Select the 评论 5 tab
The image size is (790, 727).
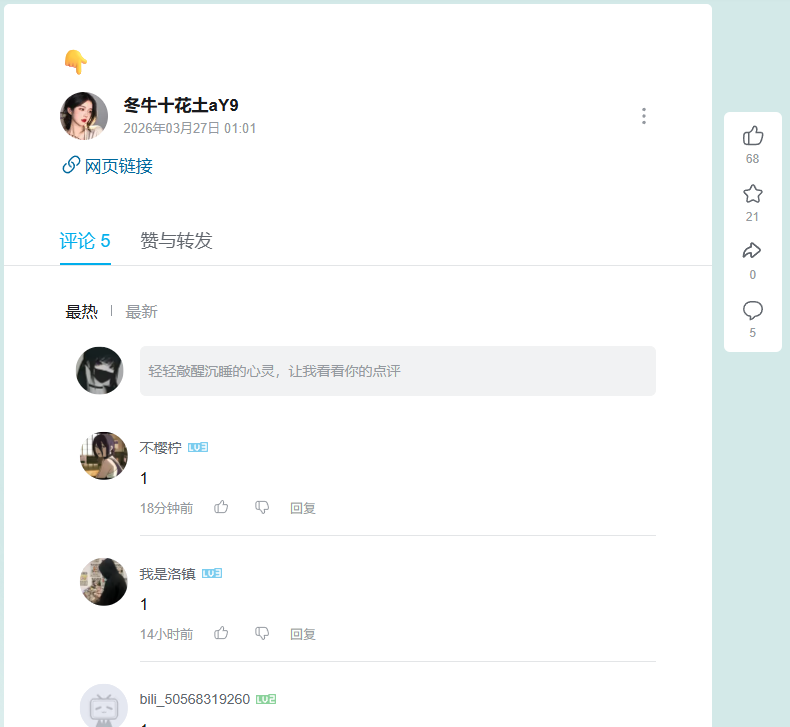(x=85, y=241)
